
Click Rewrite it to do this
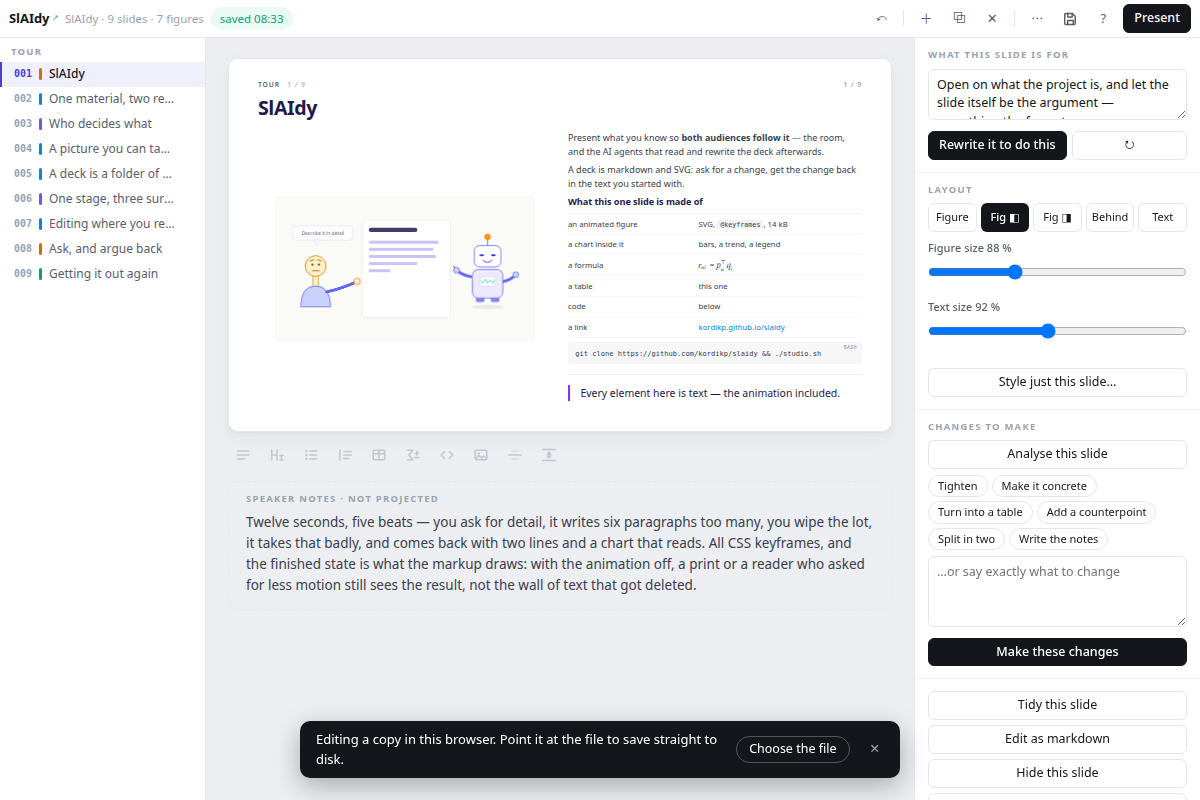[997, 145]
